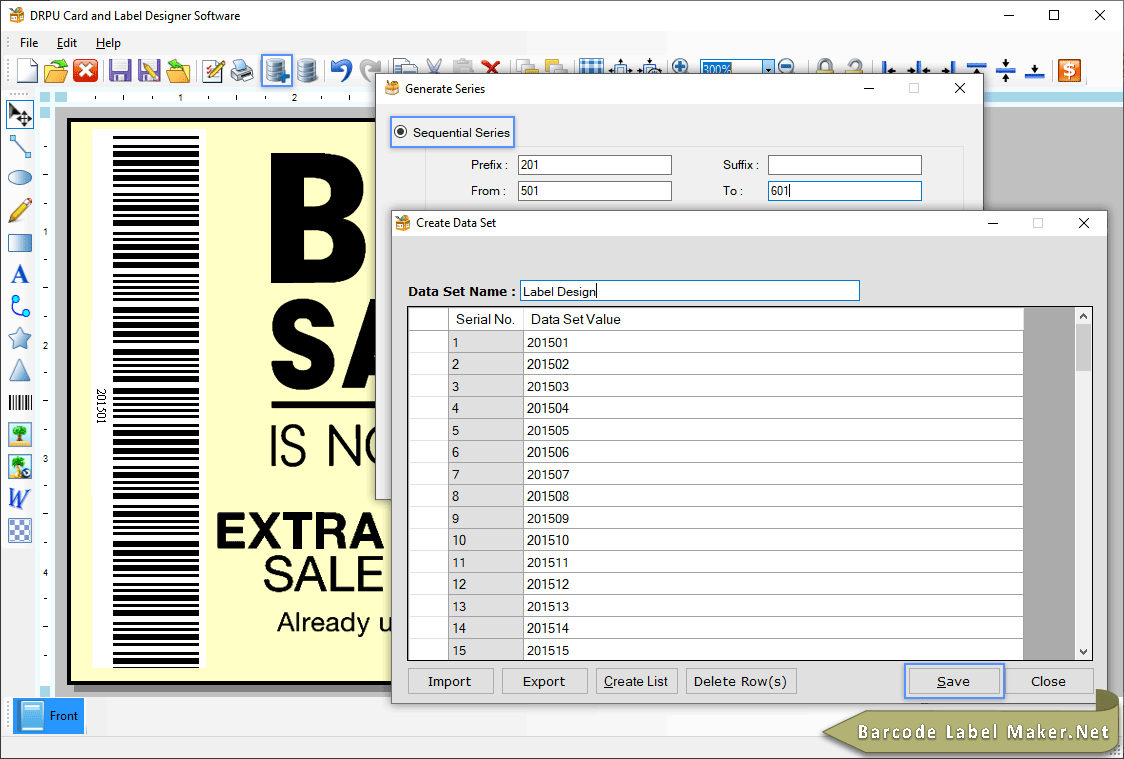Select the Ellipse shape tool
The height and width of the screenshot is (759, 1124).
coord(19,178)
